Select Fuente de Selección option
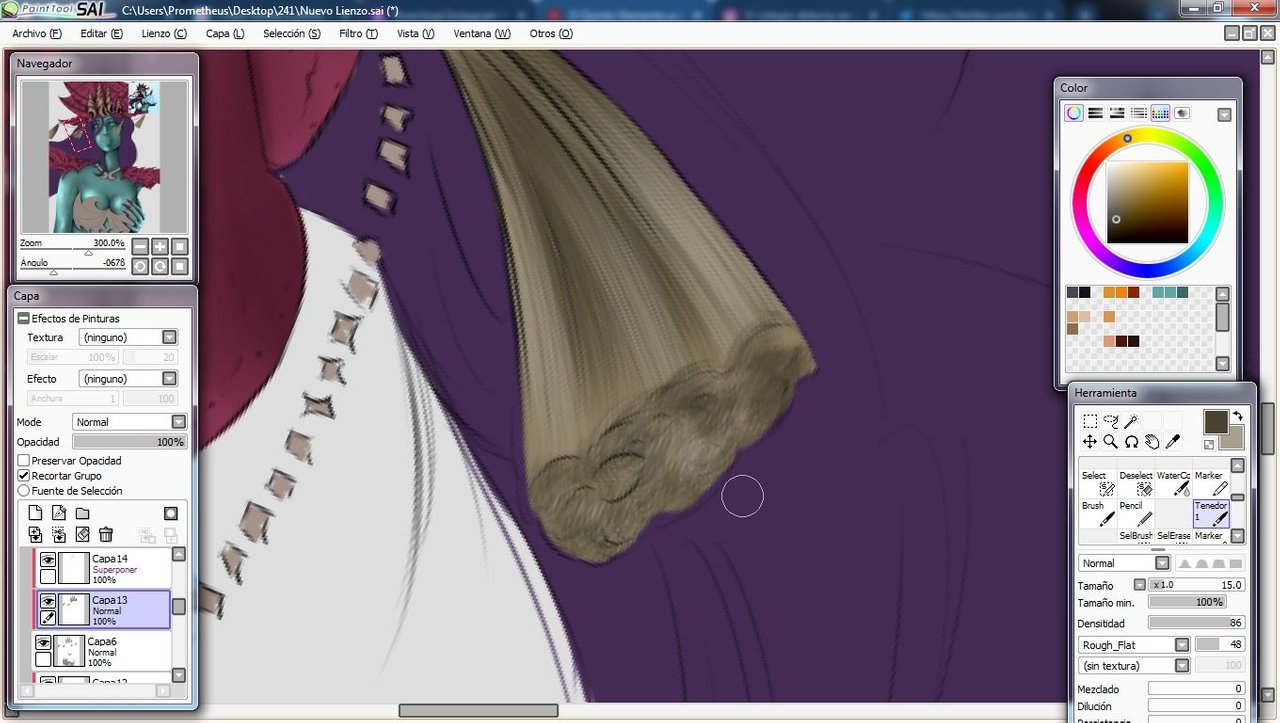 (x=24, y=491)
